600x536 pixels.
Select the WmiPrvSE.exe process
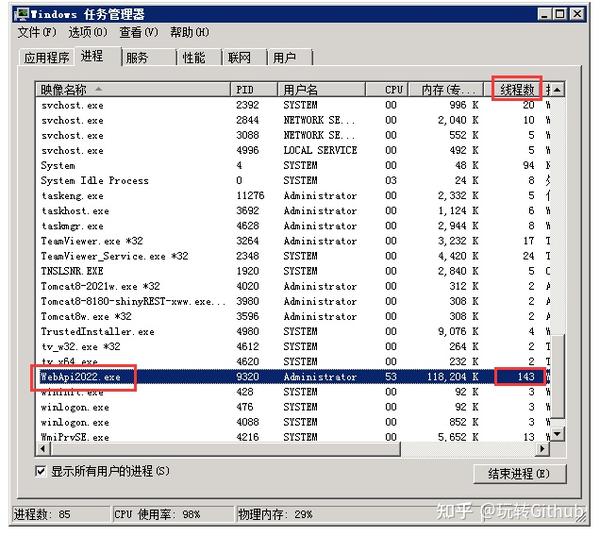pyautogui.click(x=292, y=437)
